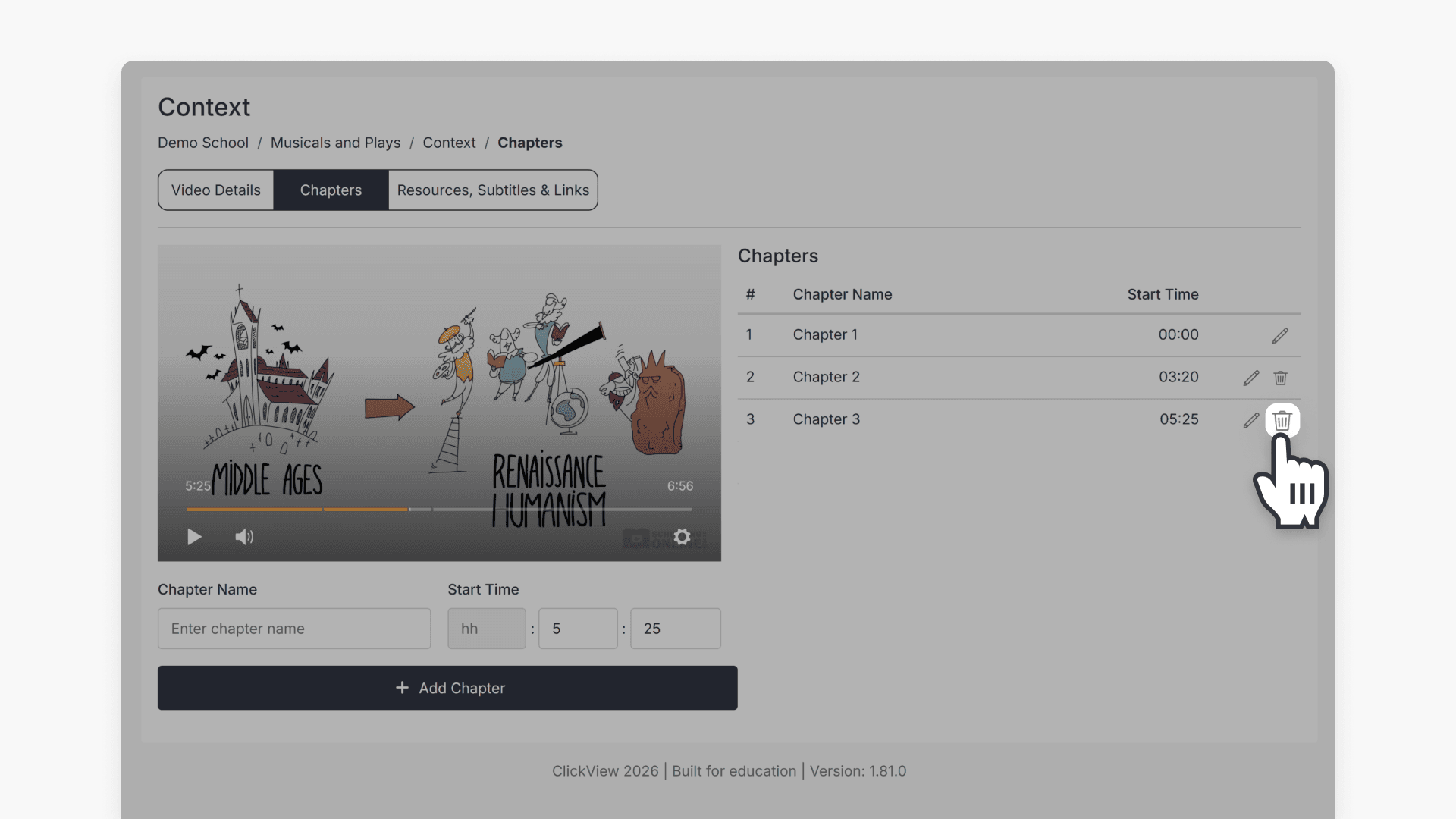Mute the video with the volume icon
1456x819 pixels.
pyautogui.click(x=243, y=537)
